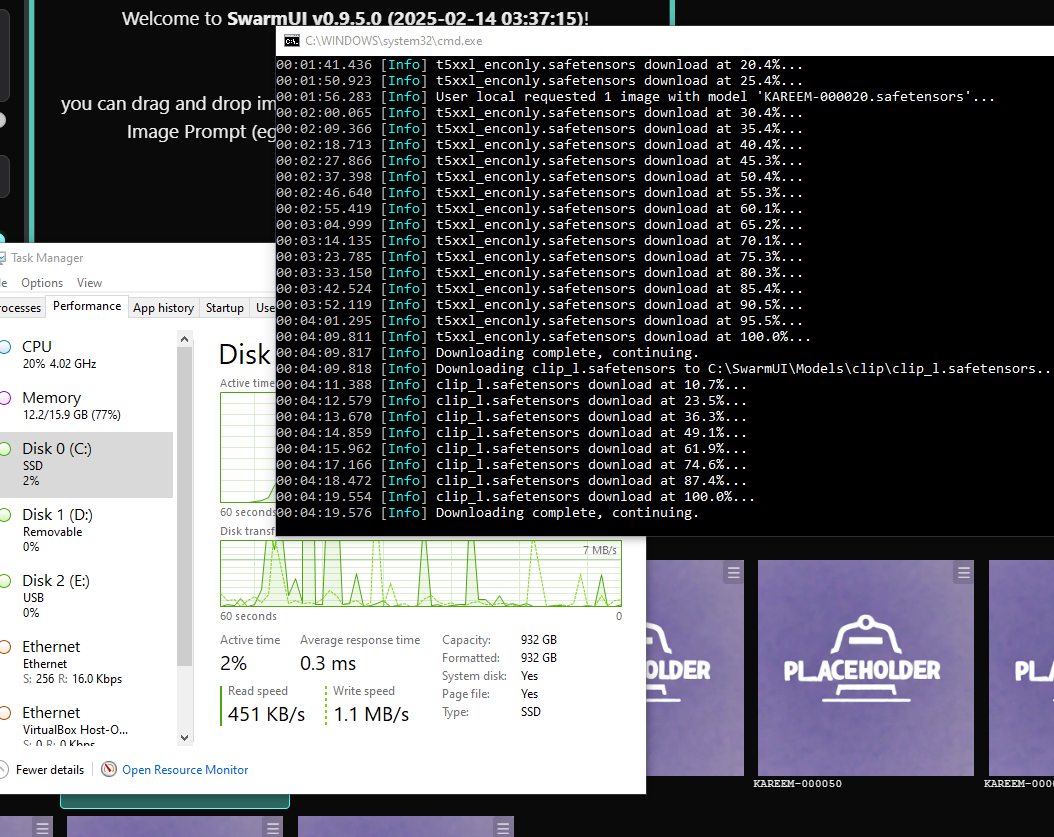Click the Disk 2 (E:) circle icon
The image size is (1054, 837).
pyautogui.click(x=5, y=581)
